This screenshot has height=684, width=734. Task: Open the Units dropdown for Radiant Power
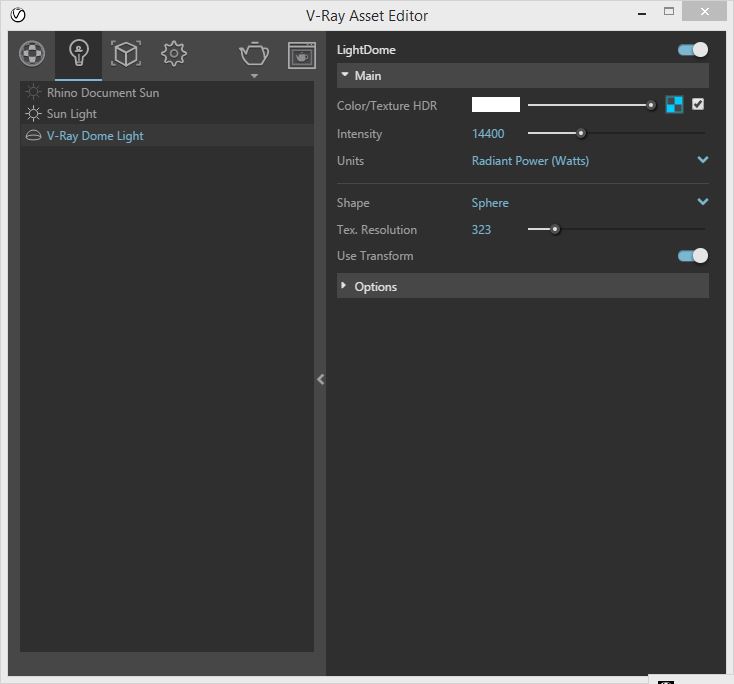pos(702,160)
